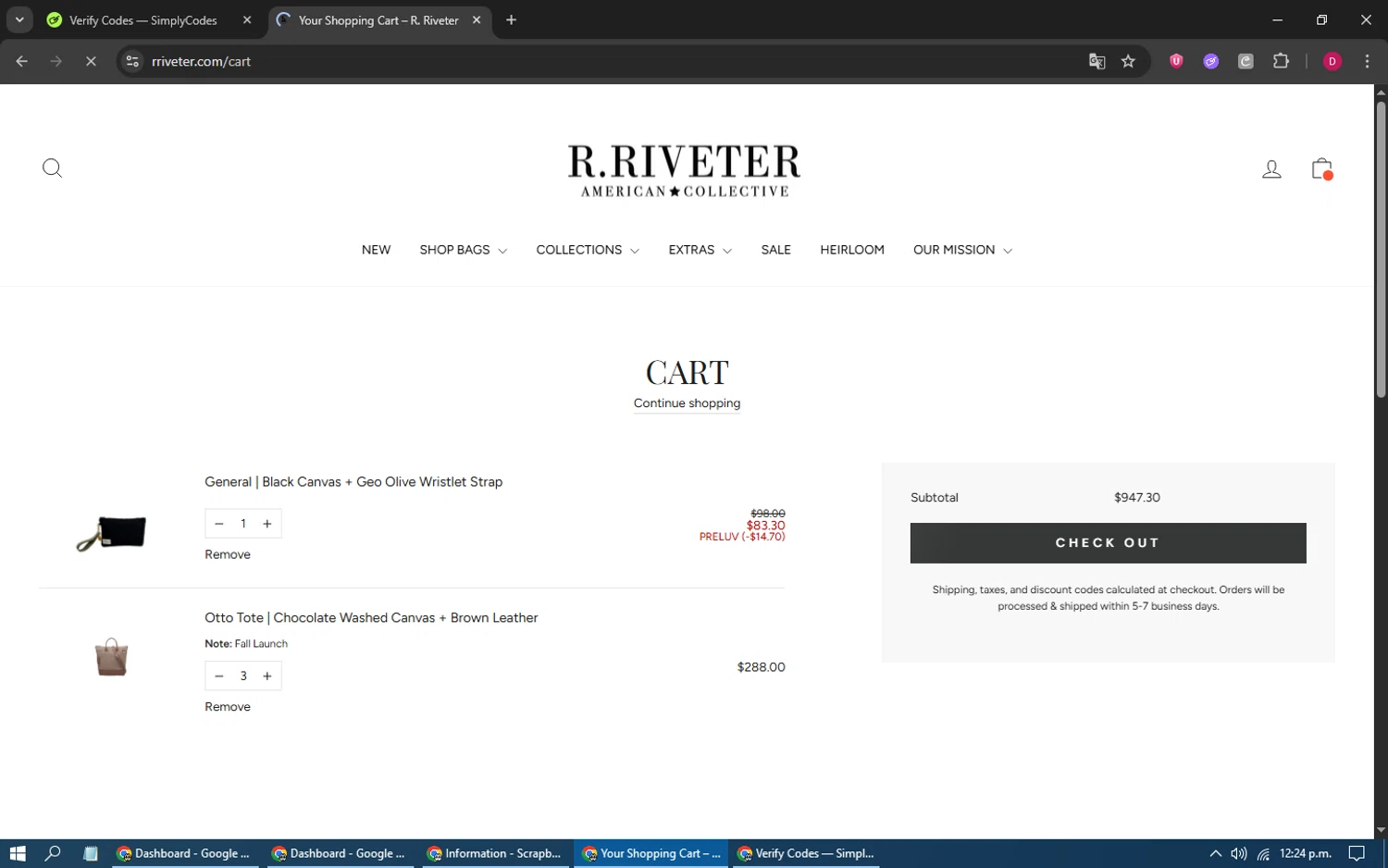Open the notification center icon
1388x868 pixels.
pyautogui.click(x=1357, y=853)
